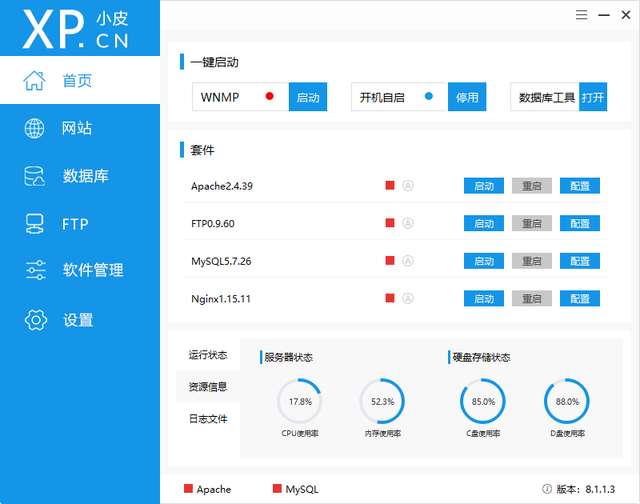Screen dimensions: 640x504
Task: Open FTP0.9.60 配置
Action: pos(580,223)
